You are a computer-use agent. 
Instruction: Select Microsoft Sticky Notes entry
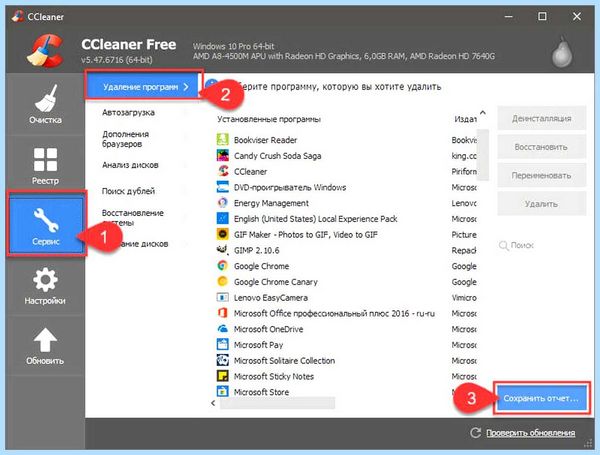tap(274, 377)
